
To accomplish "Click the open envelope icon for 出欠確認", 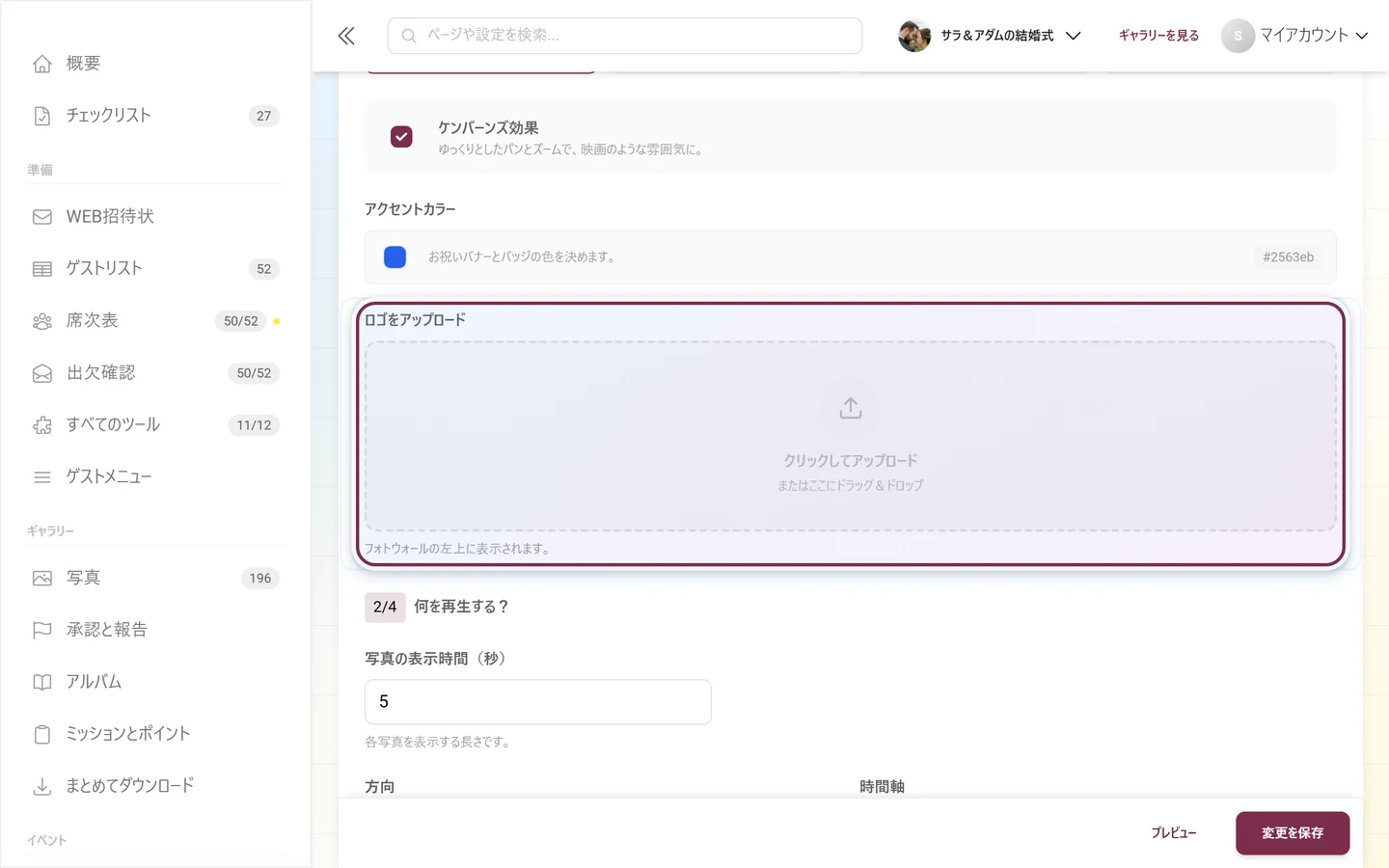I will [x=42, y=373].
